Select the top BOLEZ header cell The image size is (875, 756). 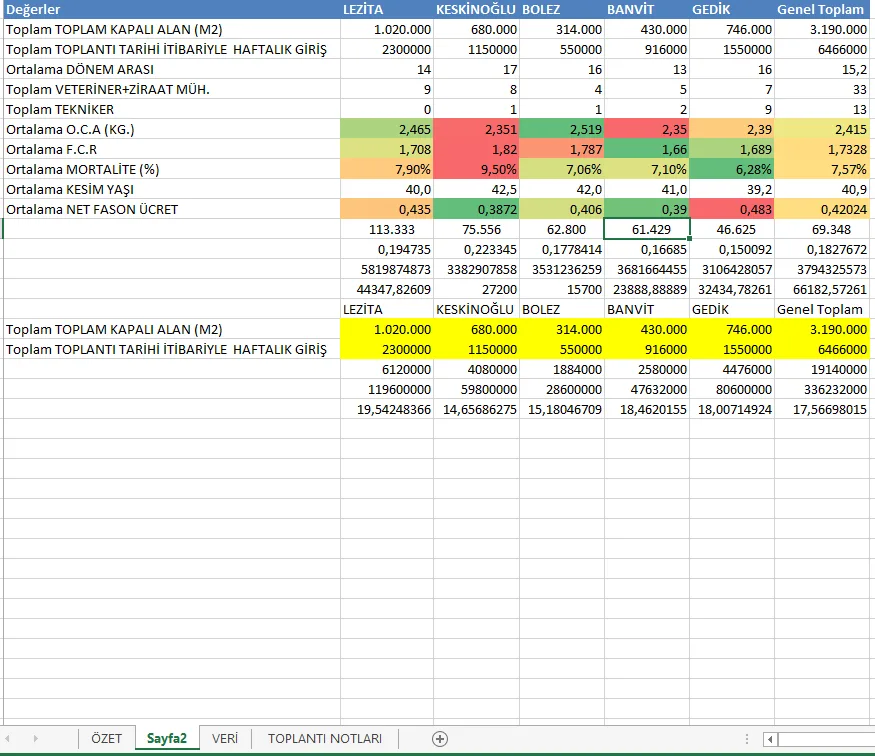point(562,9)
